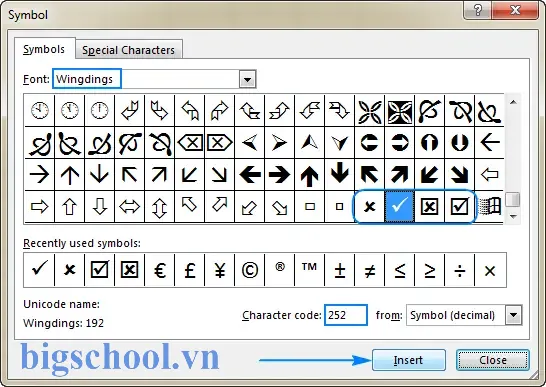Pick the hollow left arrow at row end

pyautogui.click(x=490, y=174)
